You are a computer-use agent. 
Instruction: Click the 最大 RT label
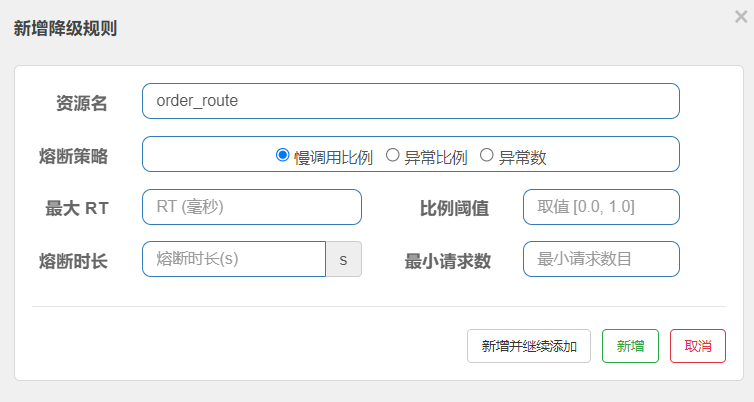click(77, 208)
